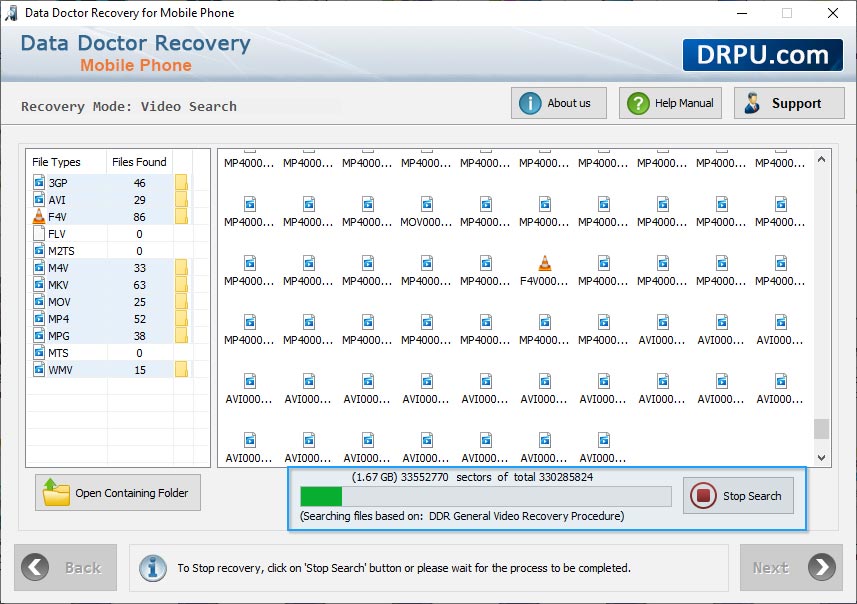Viewport: 857px width, 604px height.
Task: Click the file grid scrollbar thumb
Action: 821,429
